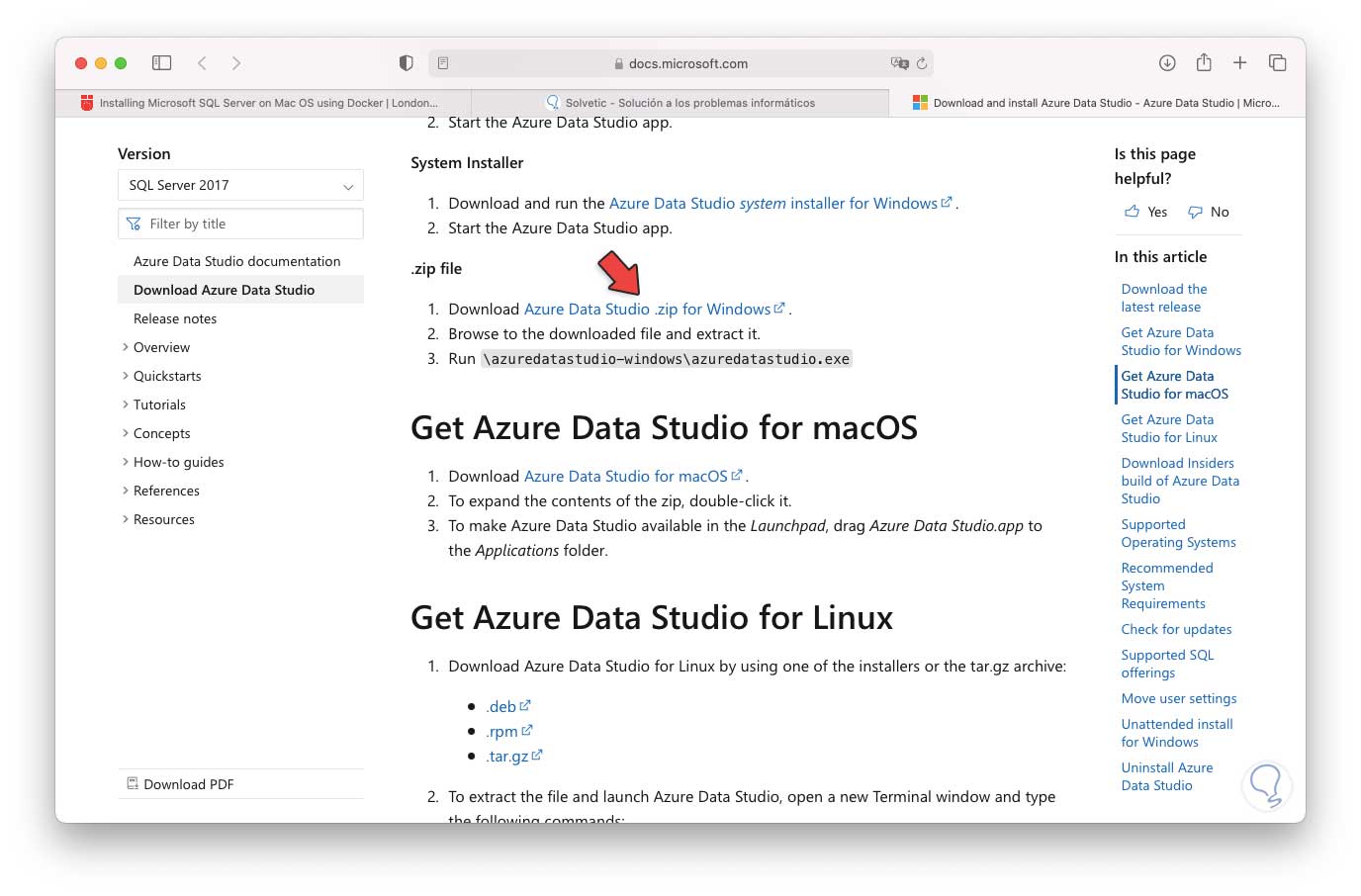Click the reload icon in the address bar
Image resolution: width=1361 pixels, height=896 pixels.
click(920, 63)
